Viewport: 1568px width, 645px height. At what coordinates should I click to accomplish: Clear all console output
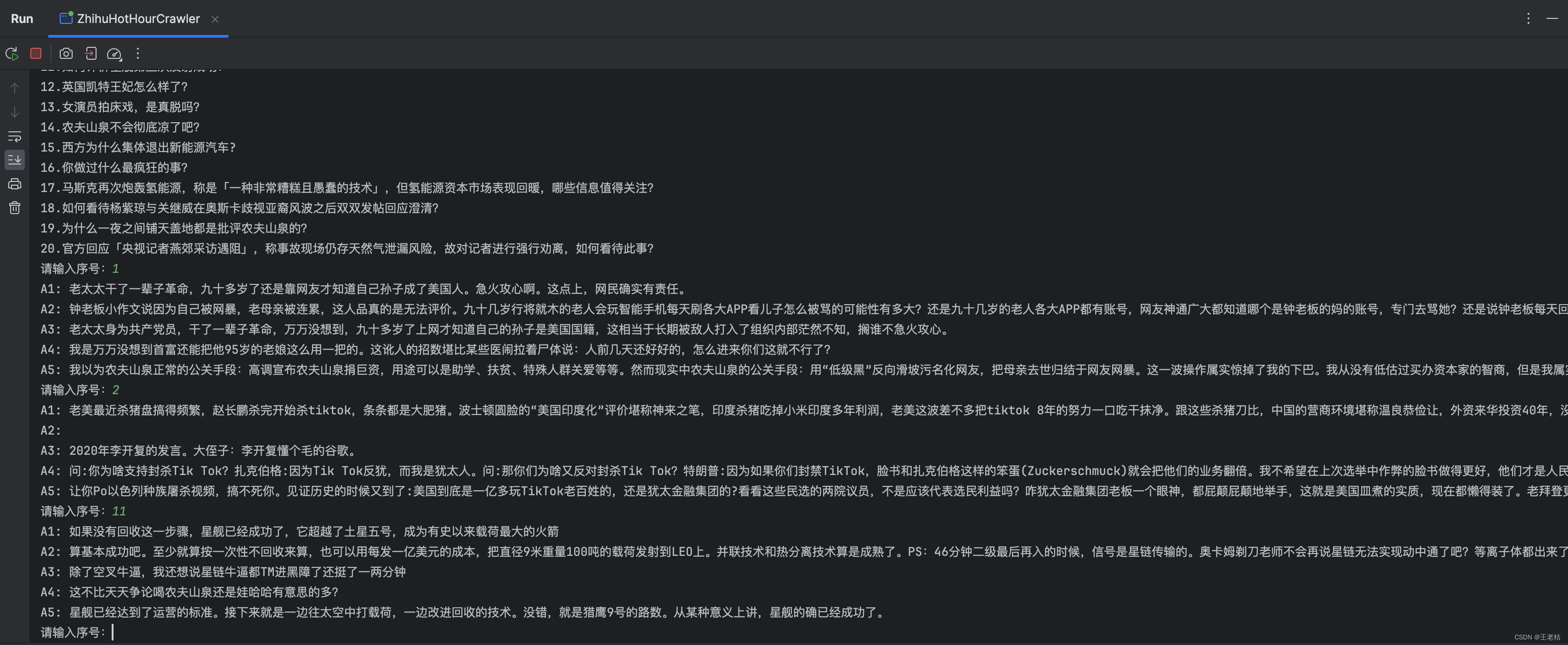click(x=15, y=208)
